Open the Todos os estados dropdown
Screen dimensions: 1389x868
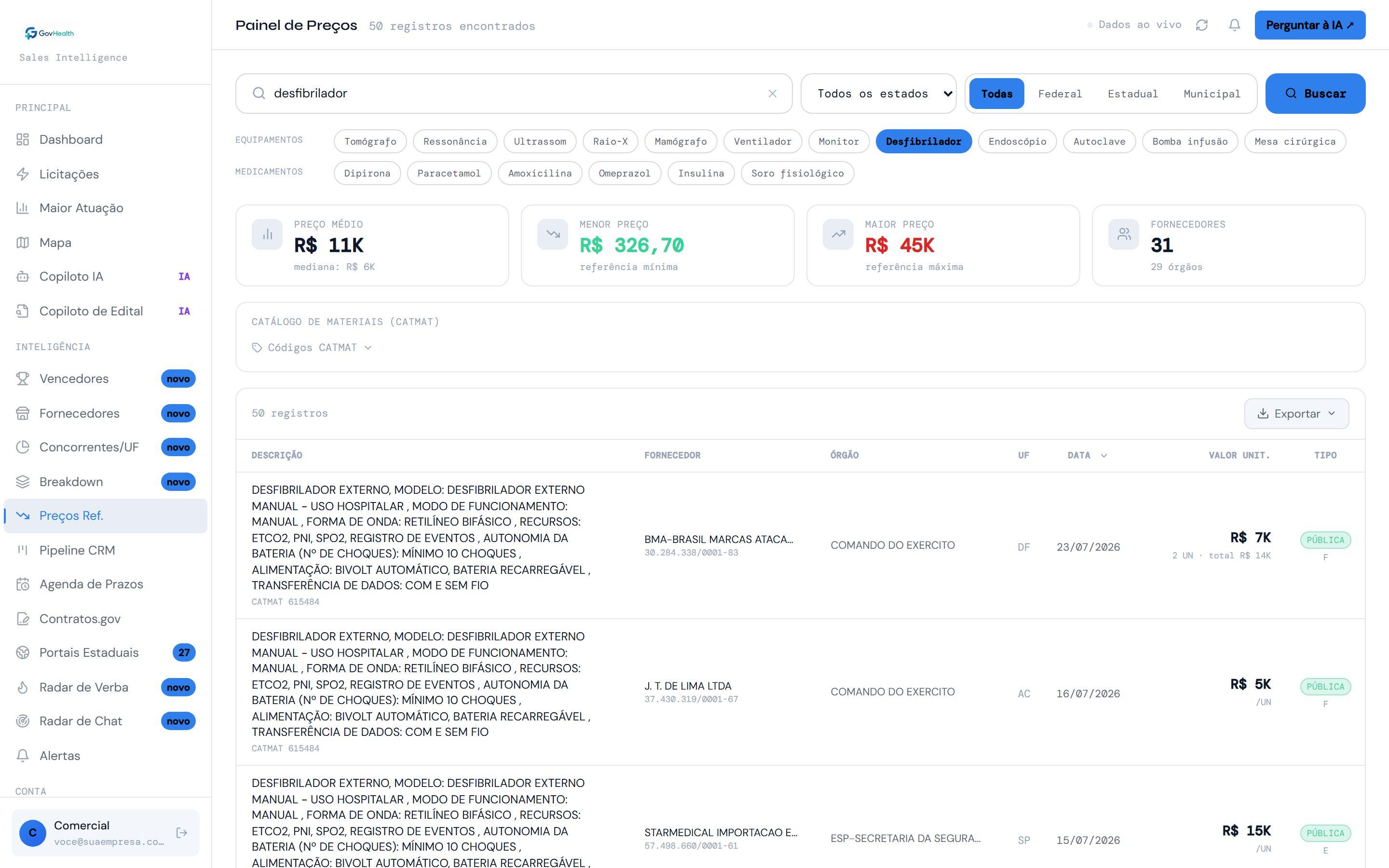(x=878, y=94)
